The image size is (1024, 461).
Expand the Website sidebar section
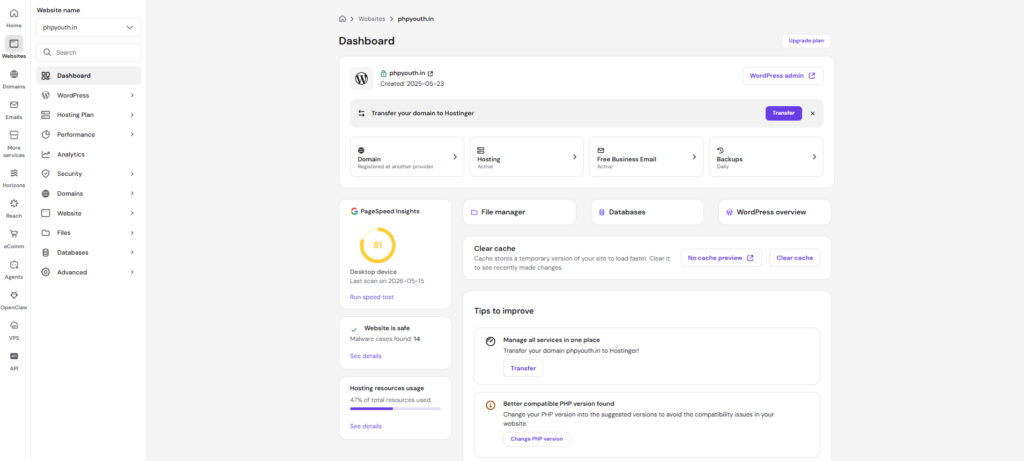[x=88, y=213]
